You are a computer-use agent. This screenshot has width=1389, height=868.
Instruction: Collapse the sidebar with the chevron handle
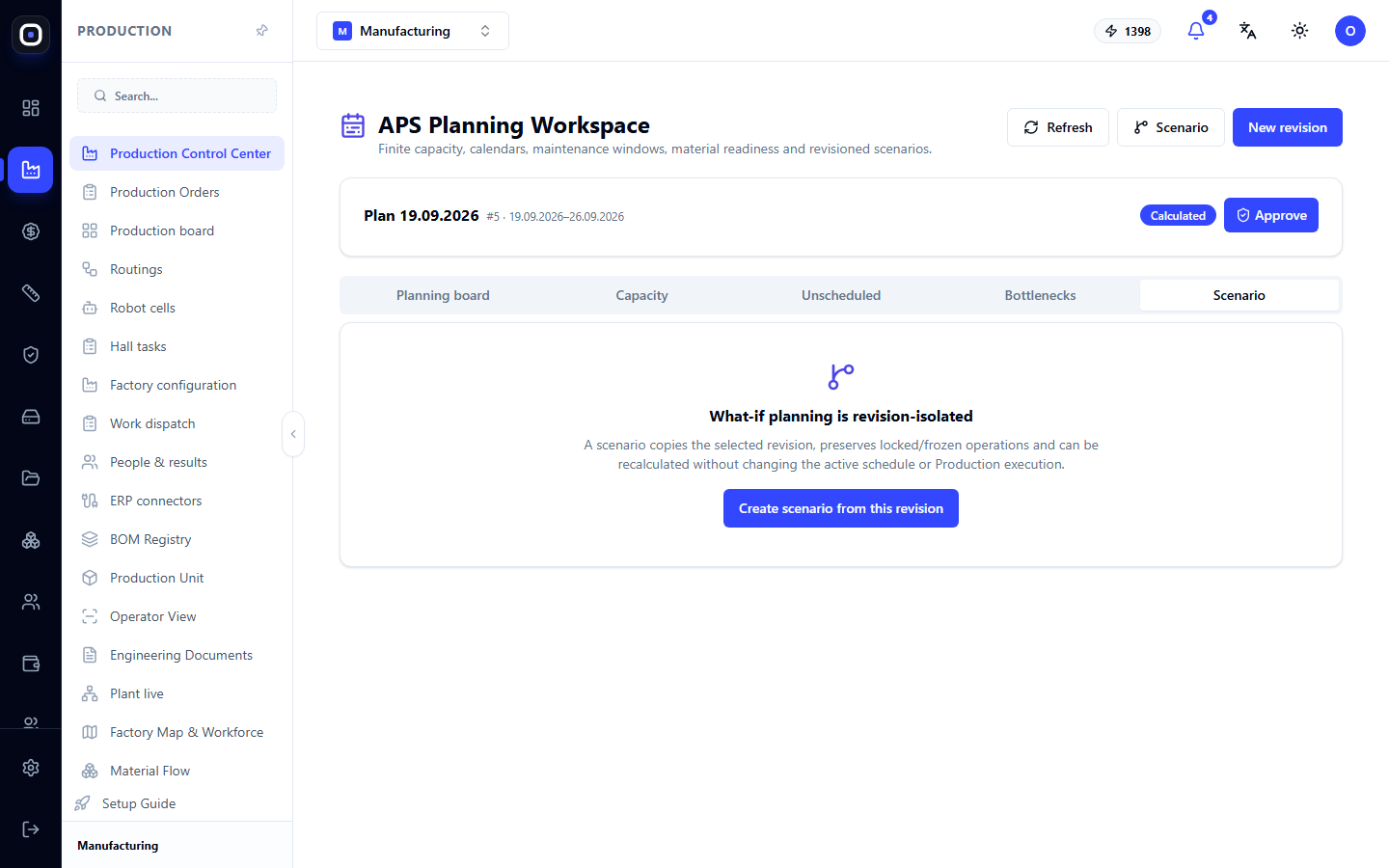pyautogui.click(x=293, y=434)
